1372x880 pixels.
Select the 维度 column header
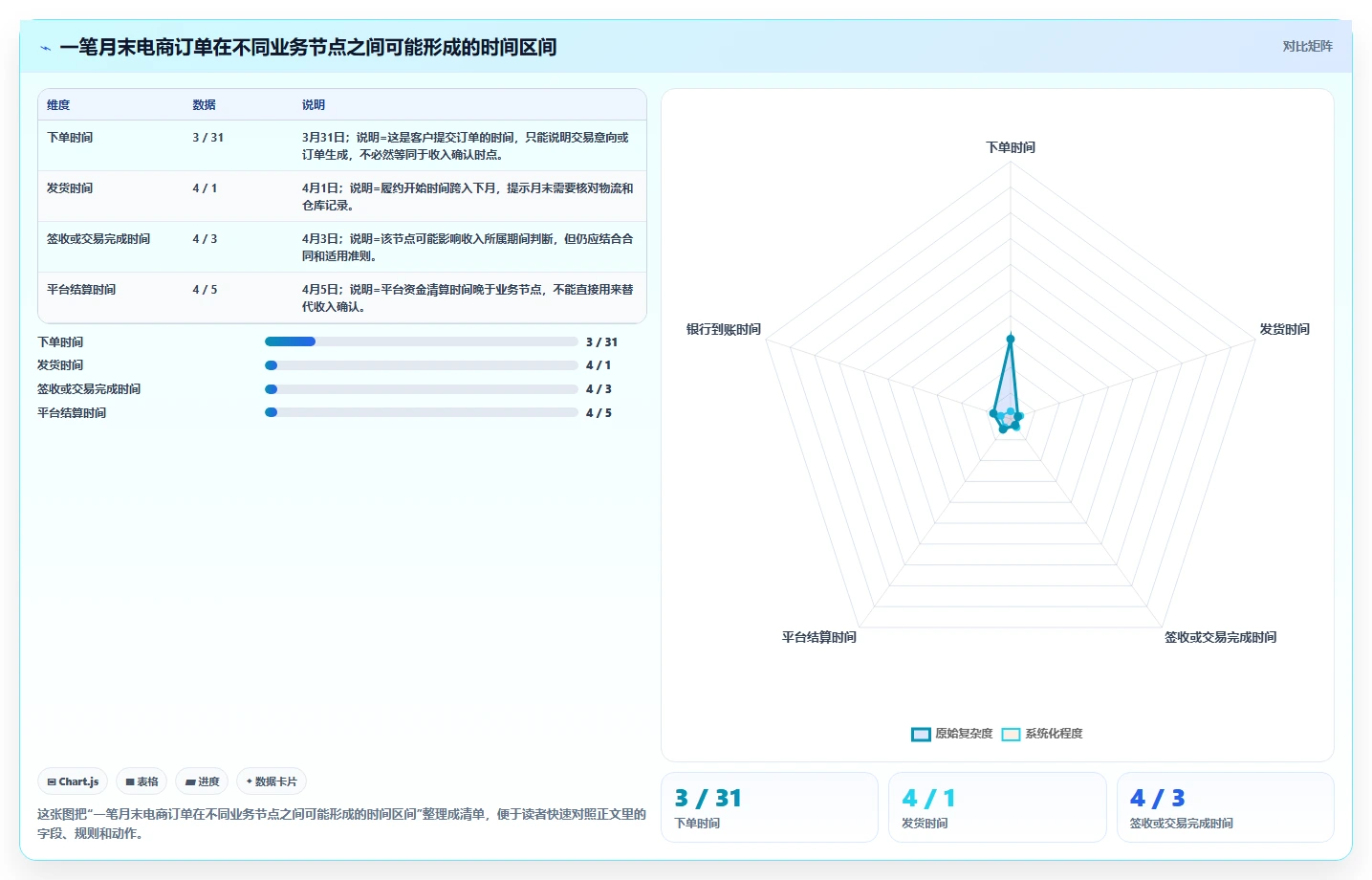[x=58, y=105]
